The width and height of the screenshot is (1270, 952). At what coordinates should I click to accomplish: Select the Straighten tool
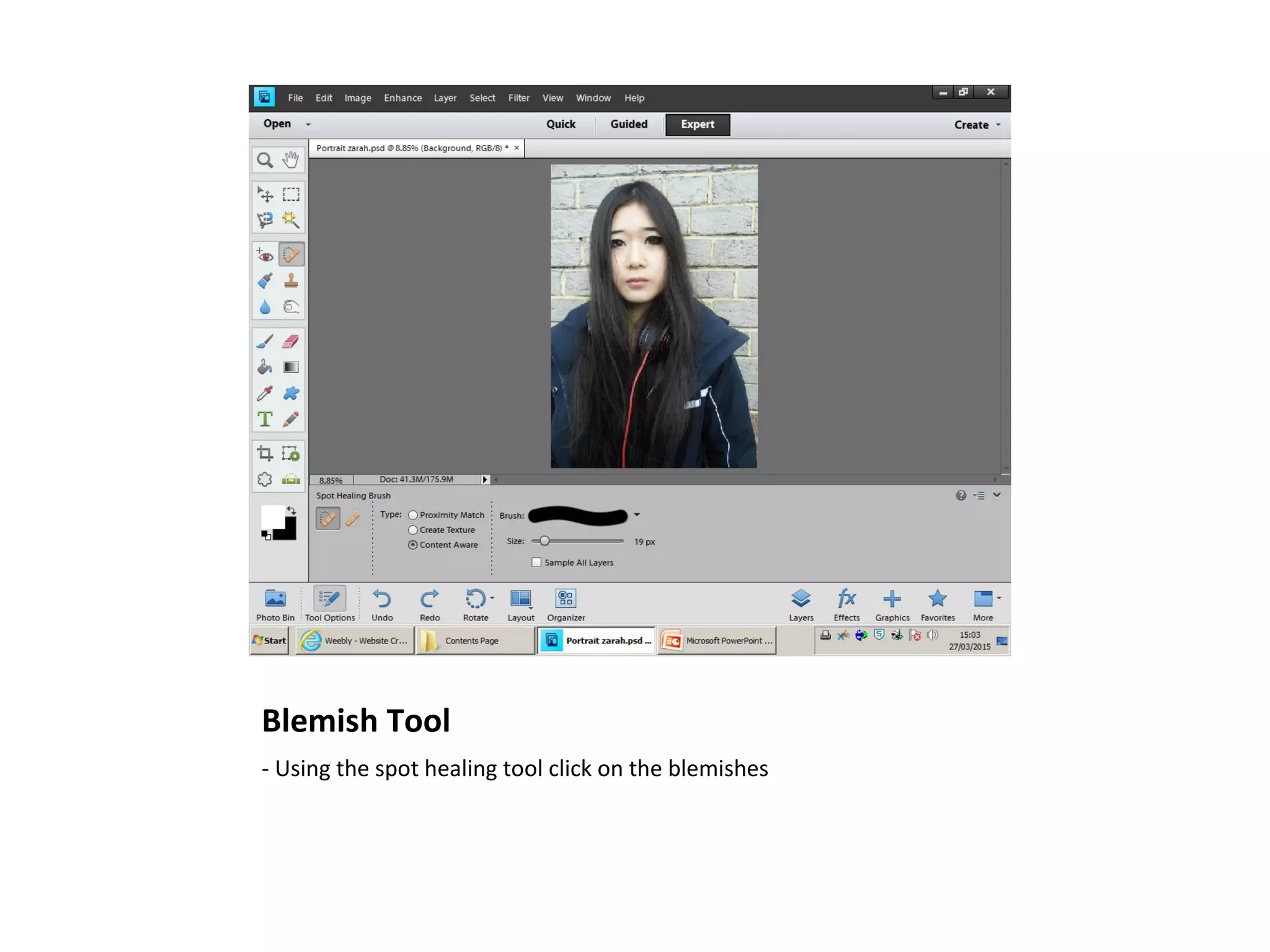[x=291, y=479]
